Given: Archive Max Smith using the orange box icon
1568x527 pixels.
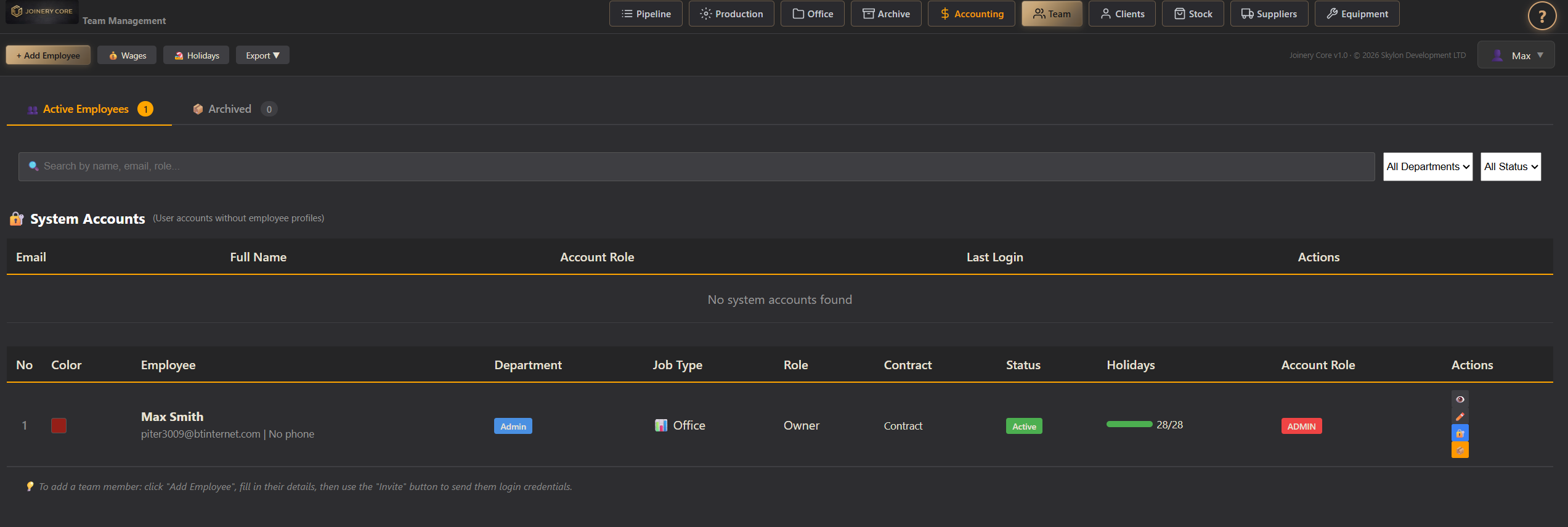Looking at the screenshot, I should [1460, 451].
